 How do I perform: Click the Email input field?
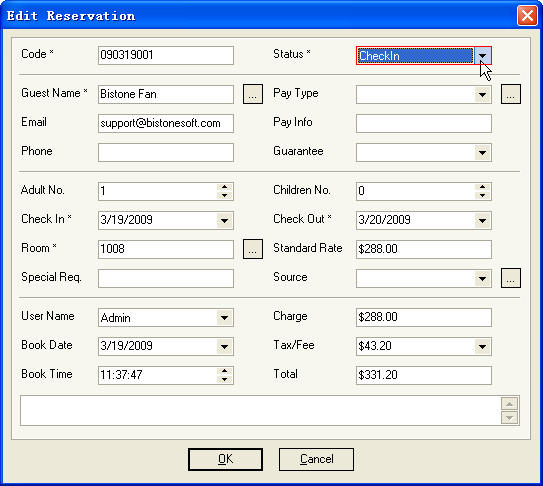tap(166, 123)
